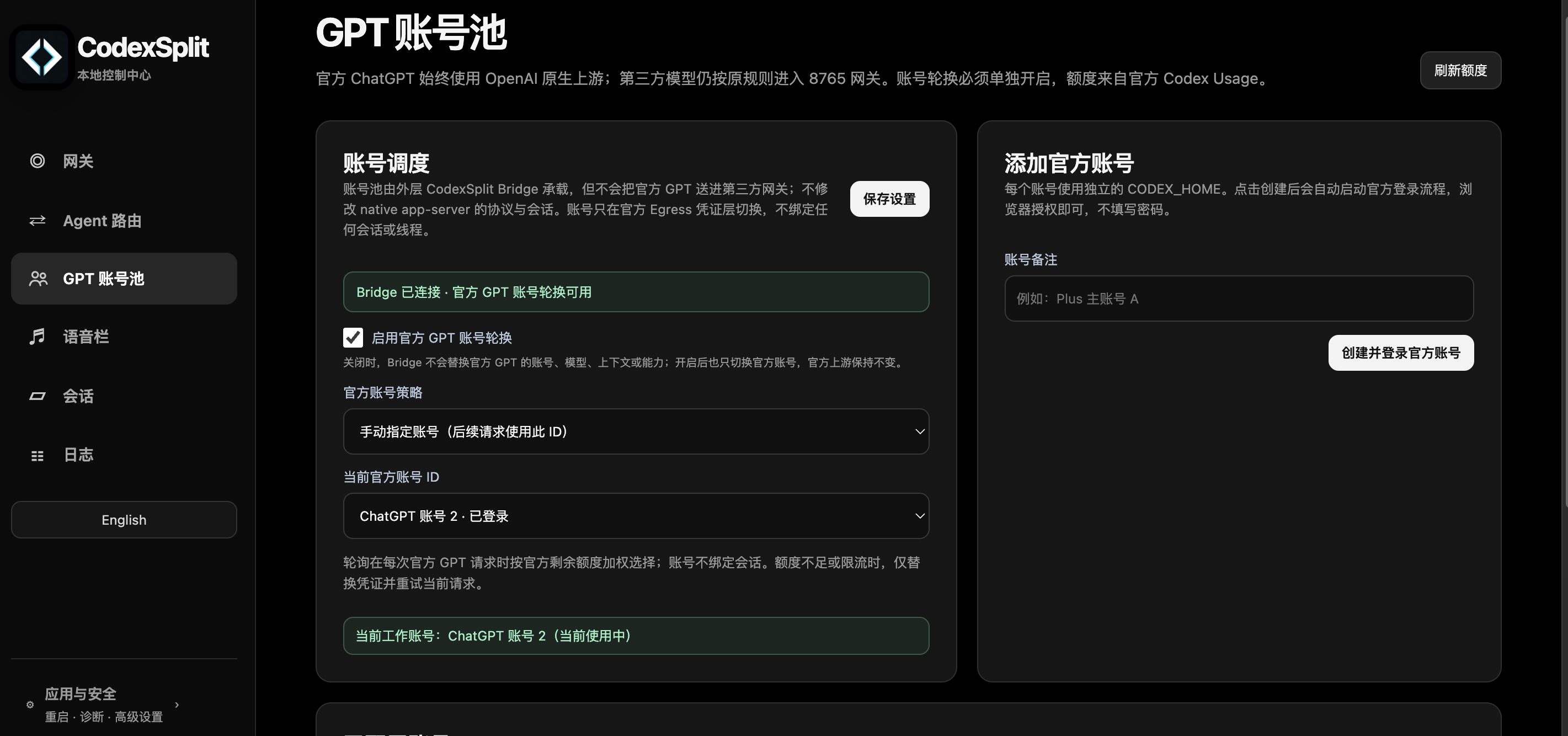Click the Bridge 已连接 status banner

tap(636, 292)
